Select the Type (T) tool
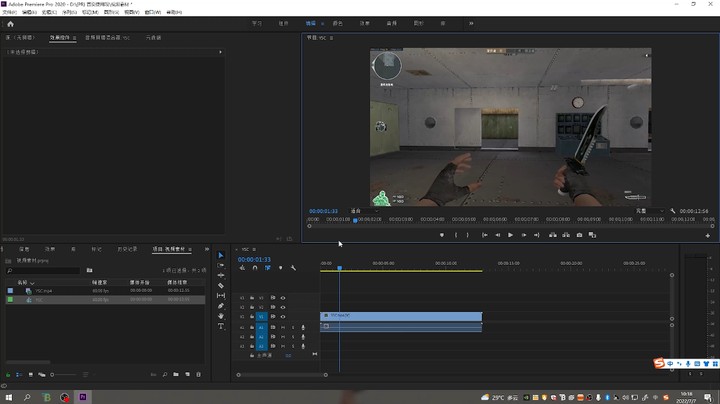720x404 pixels. (221, 326)
